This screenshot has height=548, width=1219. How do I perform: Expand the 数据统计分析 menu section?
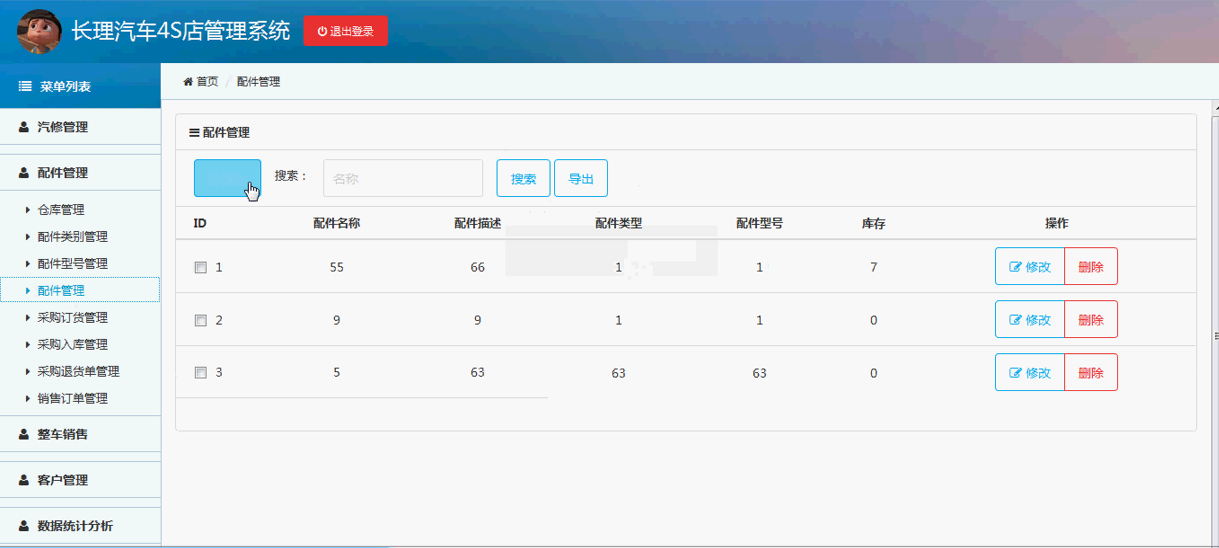(80, 526)
